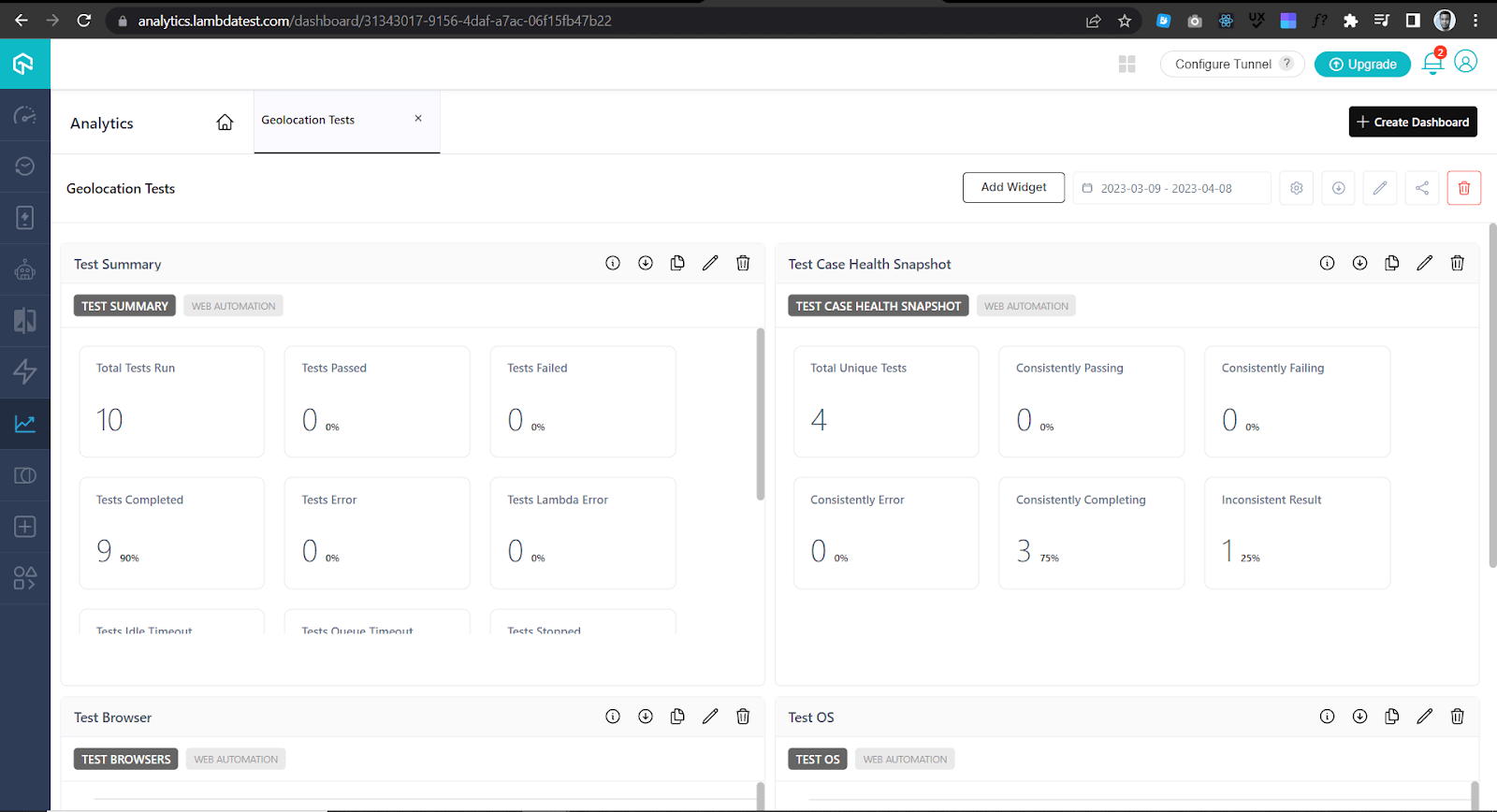The image size is (1497, 812).
Task: Select the TEST OS tag
Action: pyautogui.click(x=818, y=759)
